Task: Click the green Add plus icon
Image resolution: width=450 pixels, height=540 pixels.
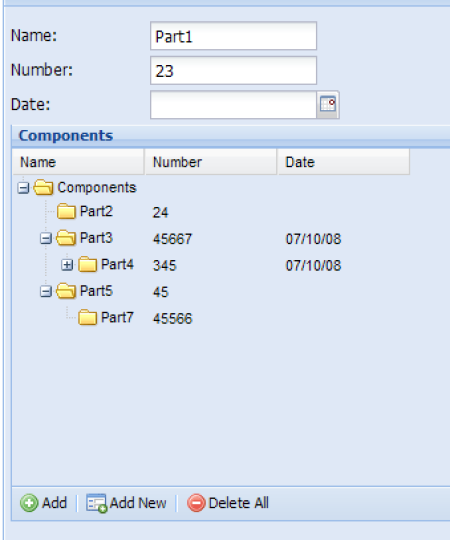Action: pyautogui.click(x=29, y=503)
